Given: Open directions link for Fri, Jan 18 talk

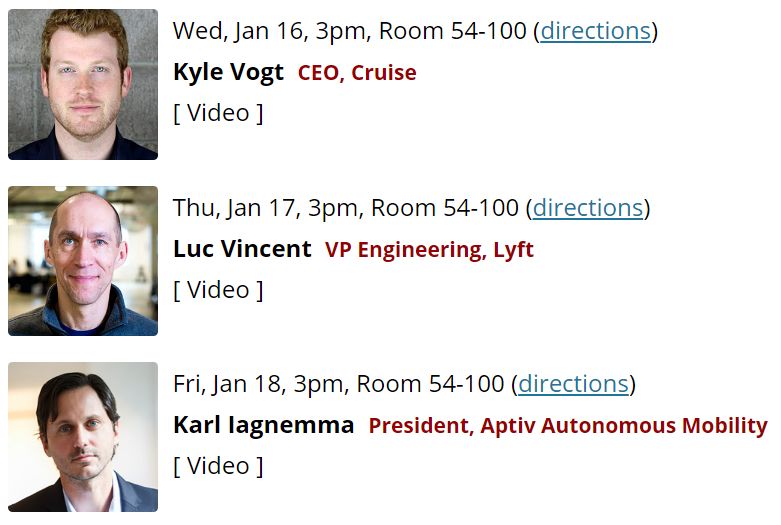Looking at the screenshot, I should point(573,384).
